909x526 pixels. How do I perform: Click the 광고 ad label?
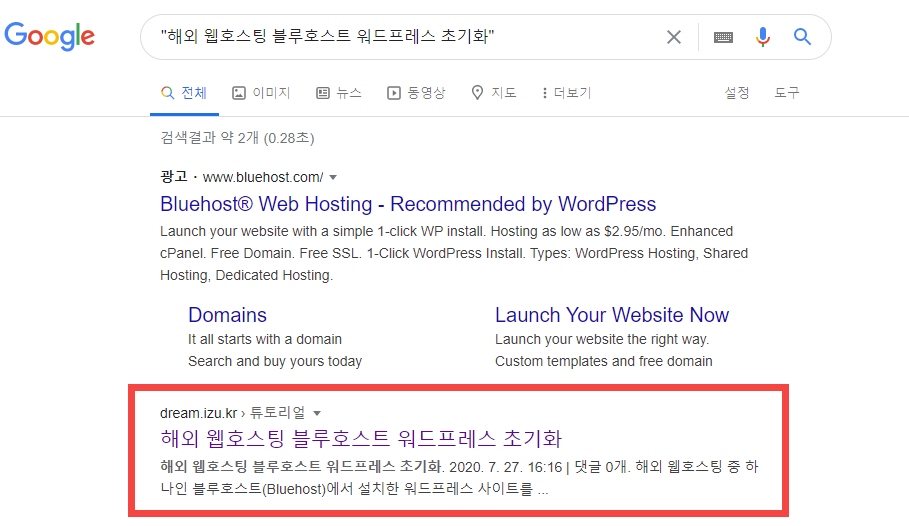click(173, 176)
